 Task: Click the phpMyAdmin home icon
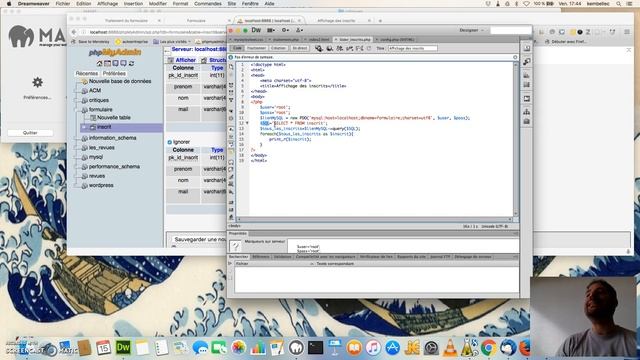coord(99,64)
